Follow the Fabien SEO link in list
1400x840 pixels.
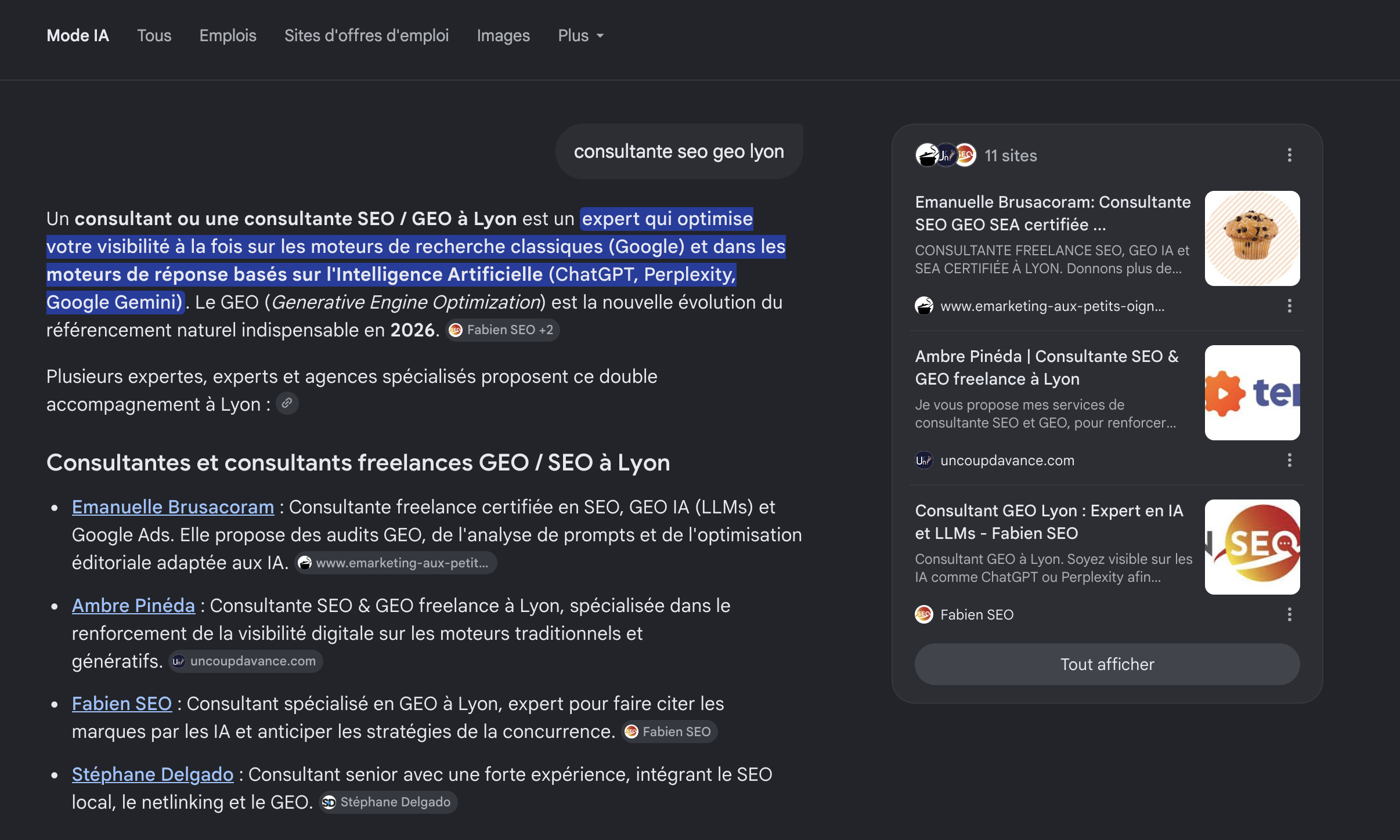point(122,704)
